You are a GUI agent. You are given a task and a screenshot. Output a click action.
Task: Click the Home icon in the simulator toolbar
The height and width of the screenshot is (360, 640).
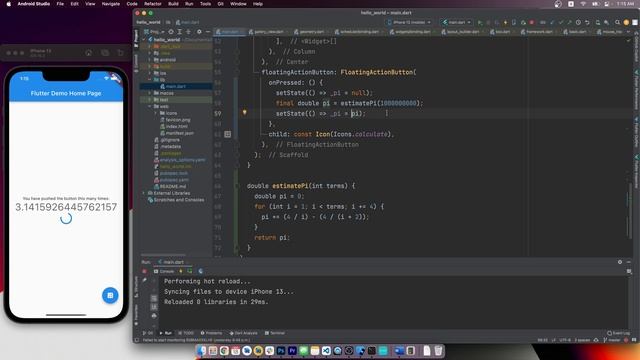point(89,53)
